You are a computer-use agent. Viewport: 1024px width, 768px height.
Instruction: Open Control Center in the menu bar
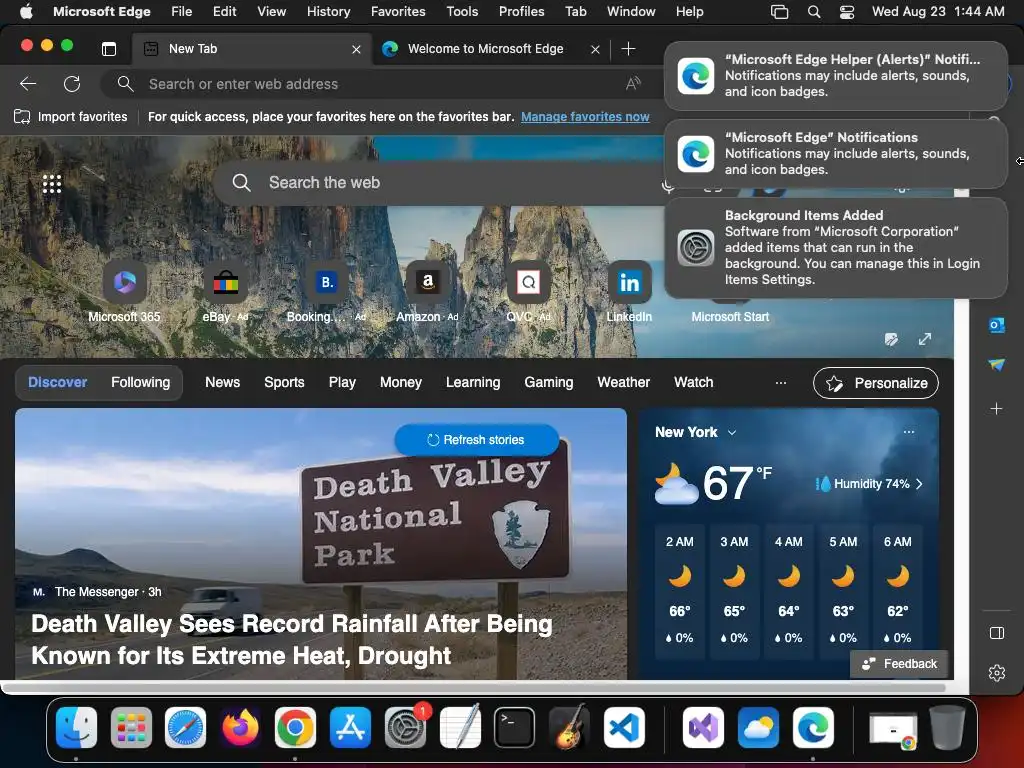pos(847,12)
